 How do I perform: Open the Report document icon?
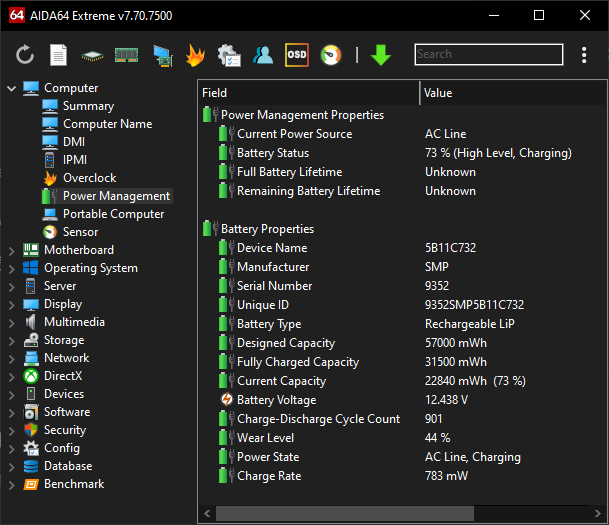pos(58,55)
